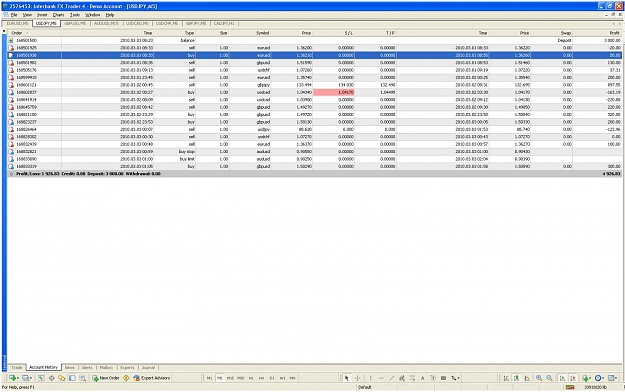Screen dimensions: 625x392
Task: Toggle Chart Shift
Action: (572, 378)
